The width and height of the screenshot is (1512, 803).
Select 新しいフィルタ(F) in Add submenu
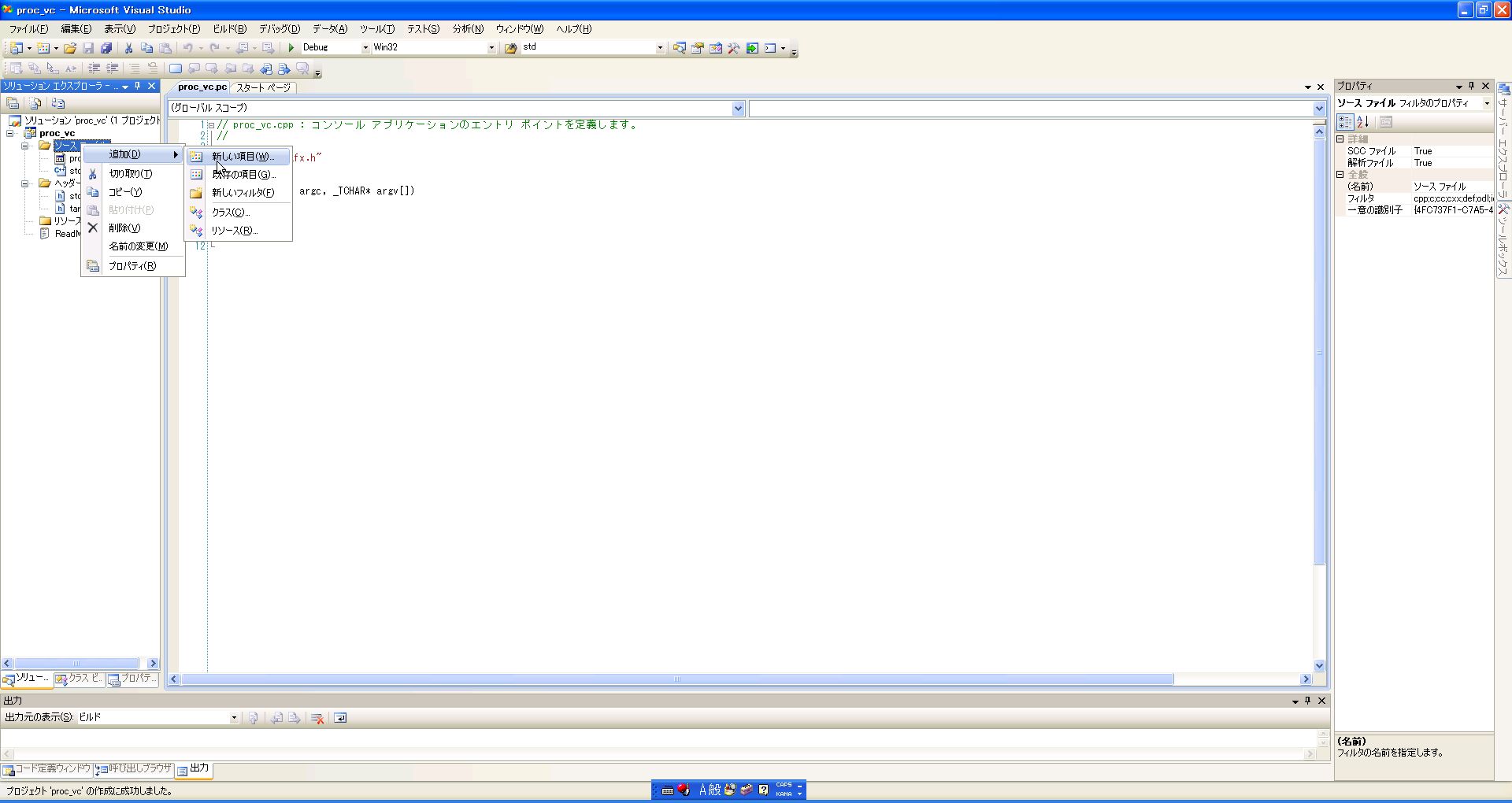(239, 193)
